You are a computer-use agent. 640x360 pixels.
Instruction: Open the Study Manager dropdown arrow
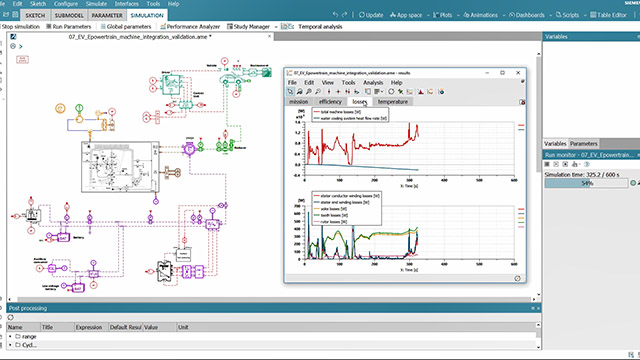pyautogui.click(x=276, y=27)
